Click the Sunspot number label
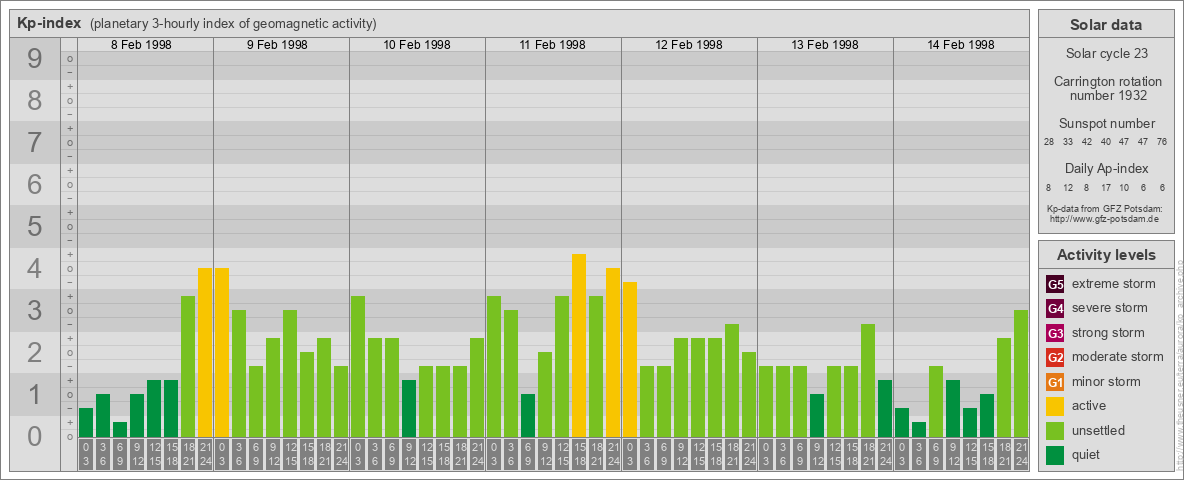 [1107, 124]
